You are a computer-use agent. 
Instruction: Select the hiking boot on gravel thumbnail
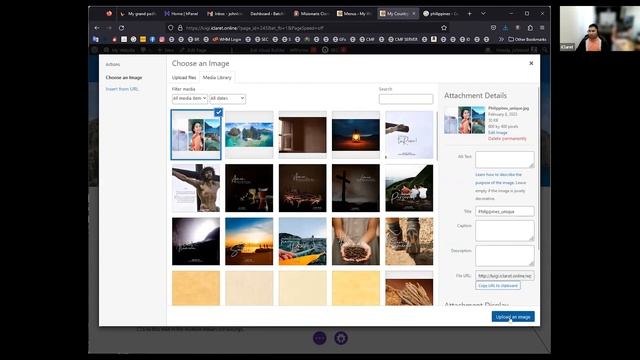409,241
